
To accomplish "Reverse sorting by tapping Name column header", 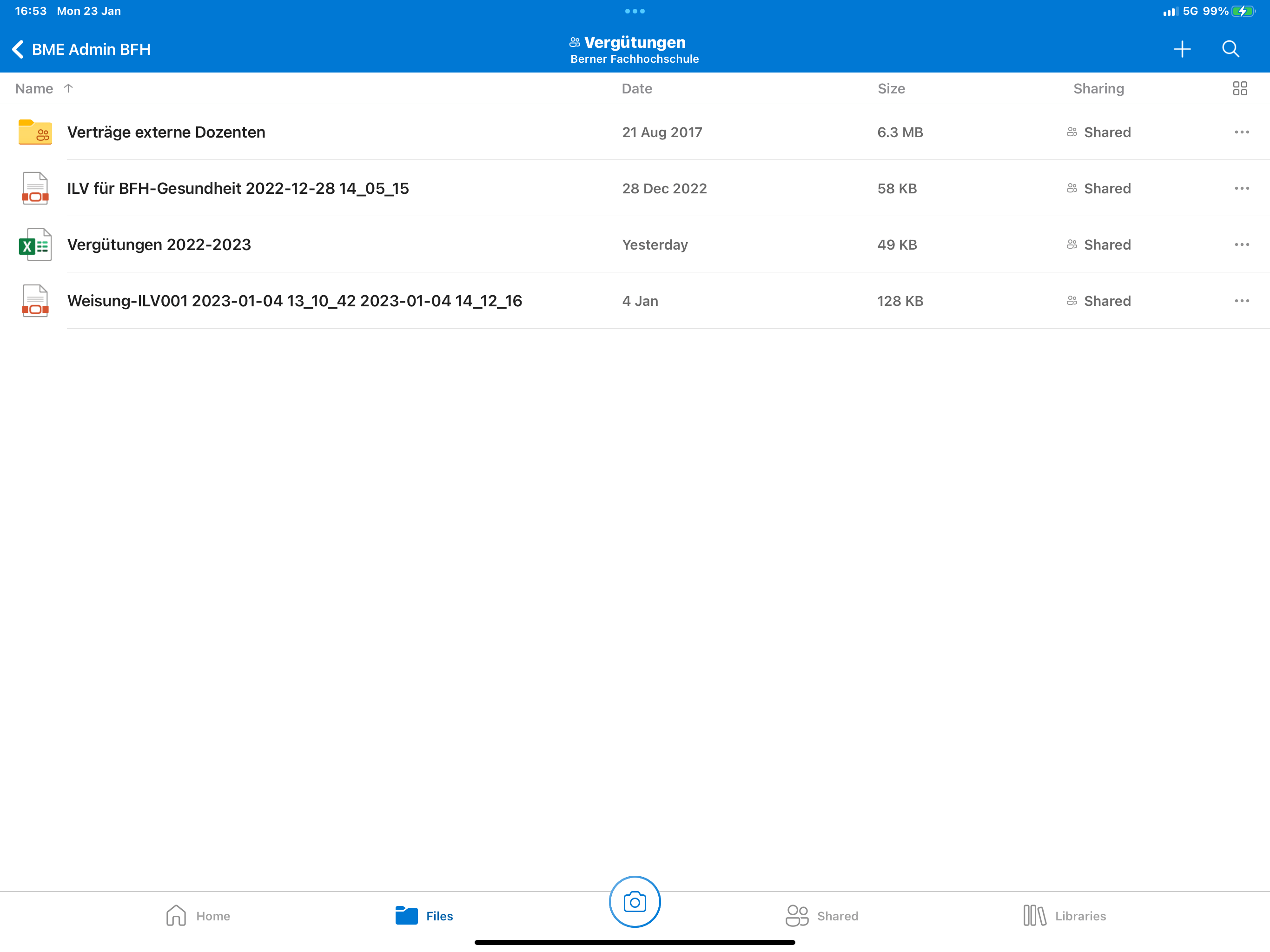I will click(x=34, y=88).
